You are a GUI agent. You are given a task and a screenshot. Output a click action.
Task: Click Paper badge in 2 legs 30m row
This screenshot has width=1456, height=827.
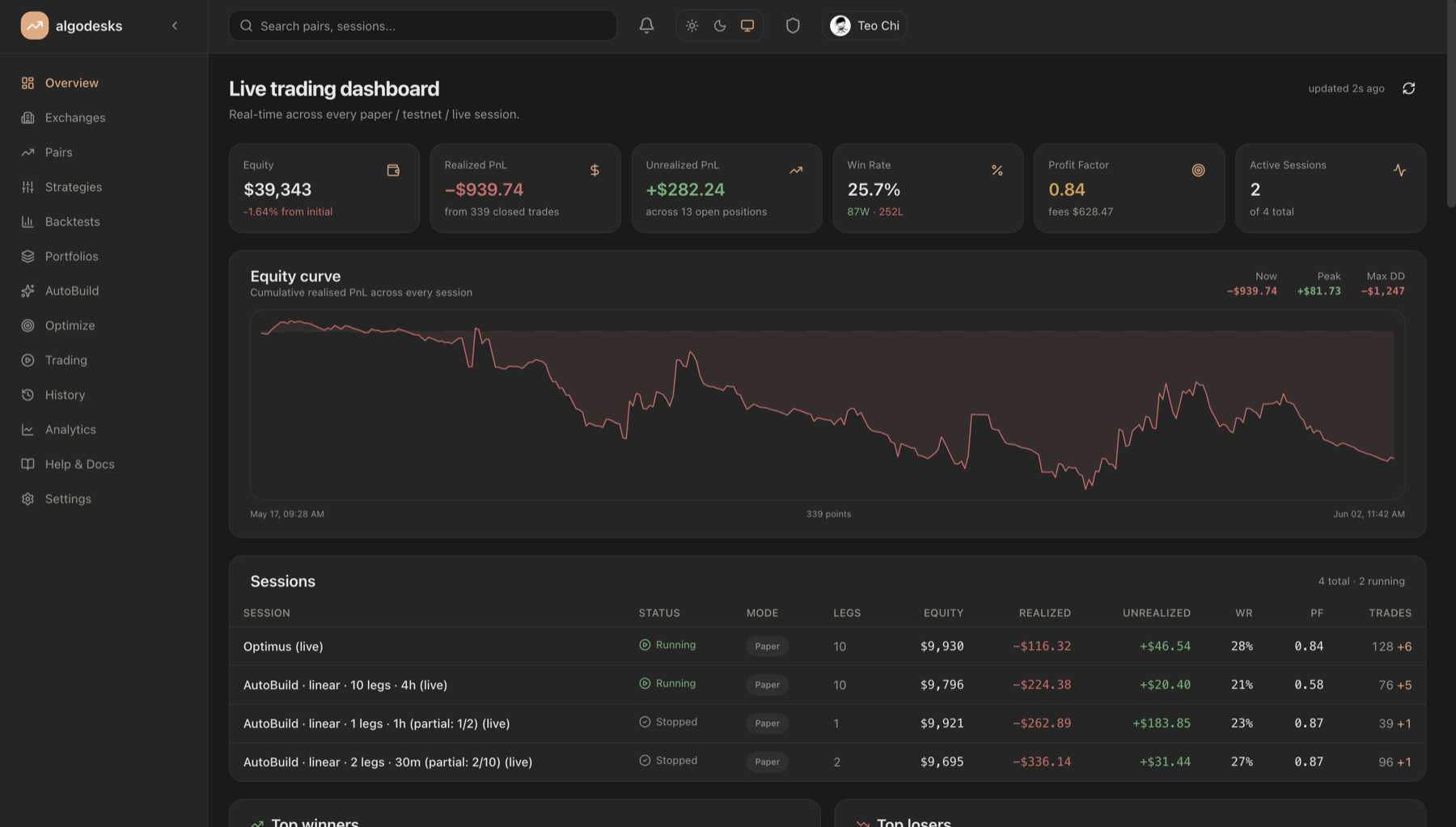click(x=767, y=761)
